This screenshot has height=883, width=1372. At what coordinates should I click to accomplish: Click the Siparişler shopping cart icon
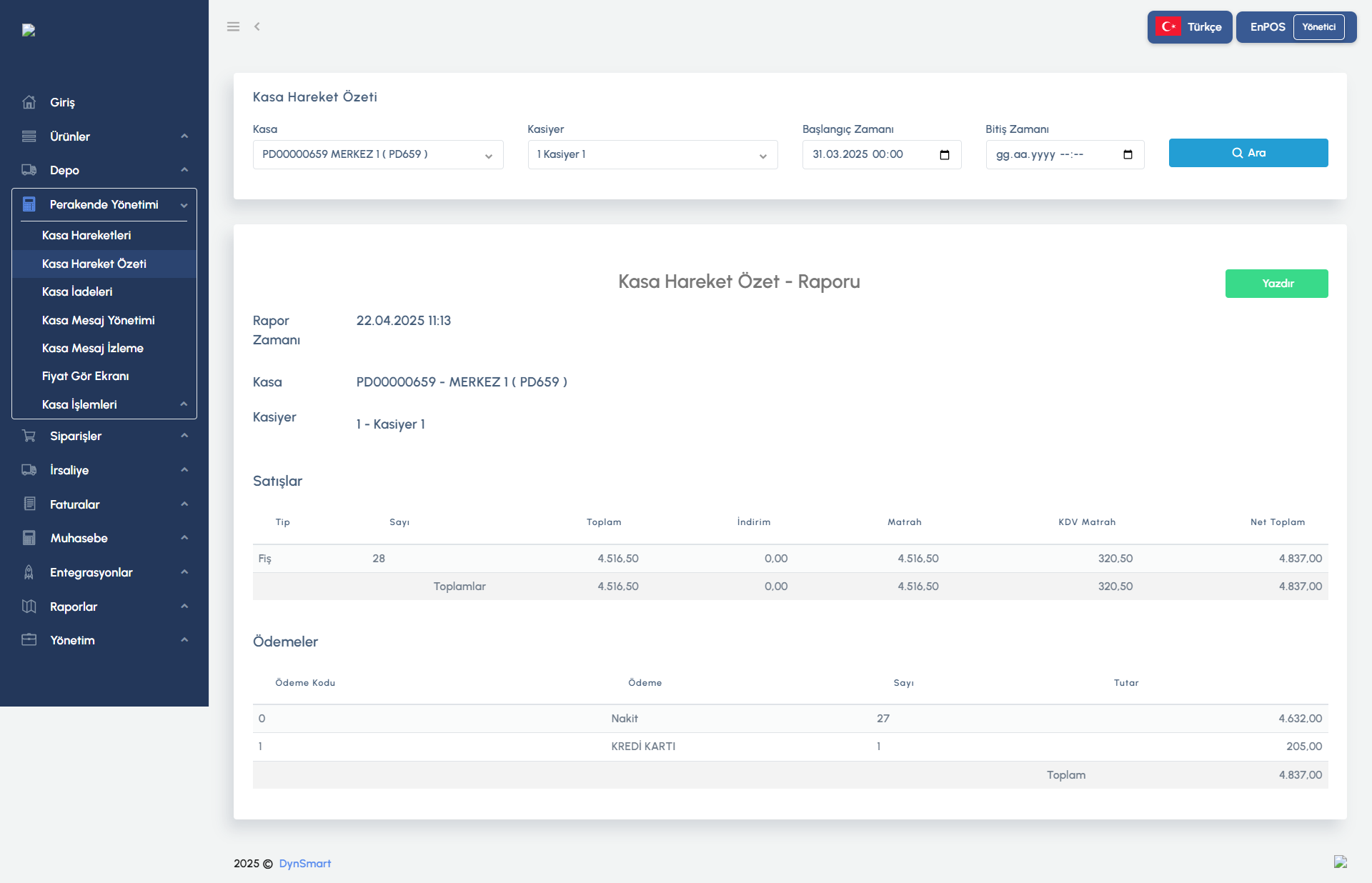click(x=29, y=436)
